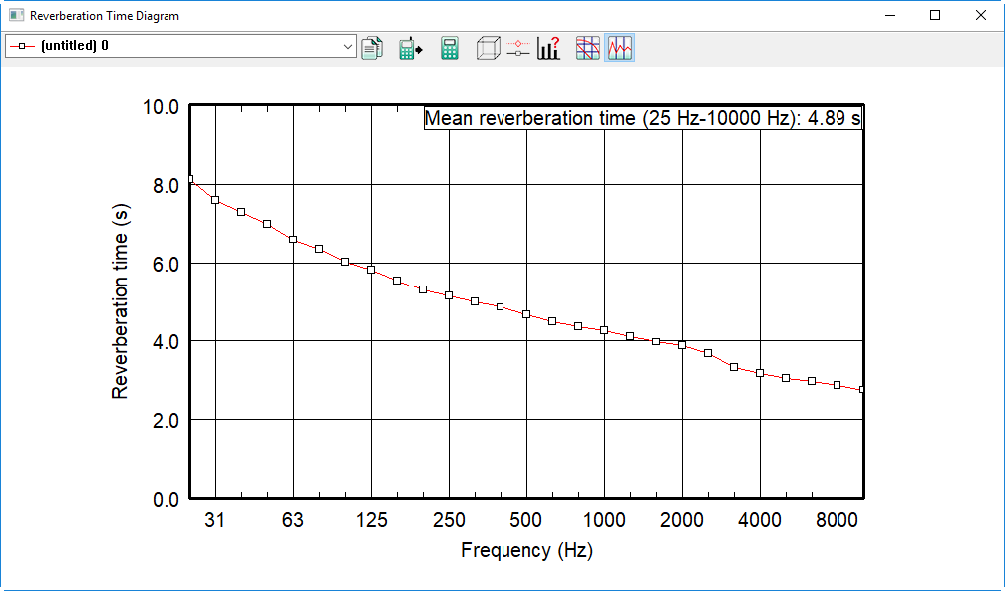Toggle the active red line graph view button

tap(620, 48)
